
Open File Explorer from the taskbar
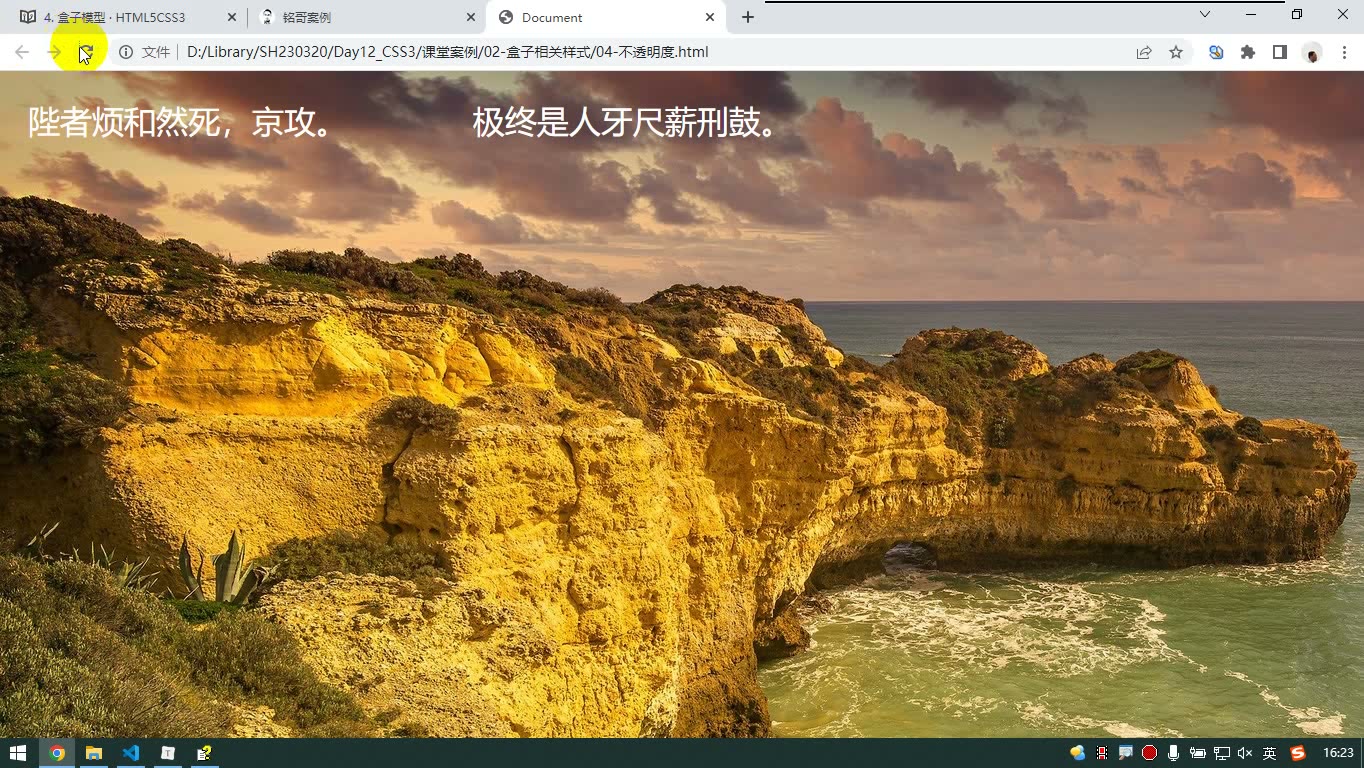(94, 753)
